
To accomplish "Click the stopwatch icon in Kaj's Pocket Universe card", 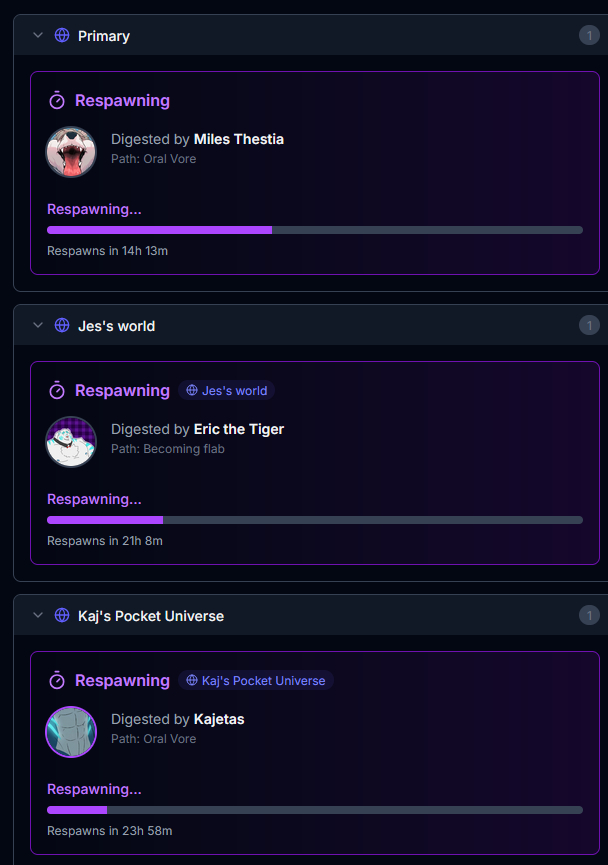I will point(57,680).
